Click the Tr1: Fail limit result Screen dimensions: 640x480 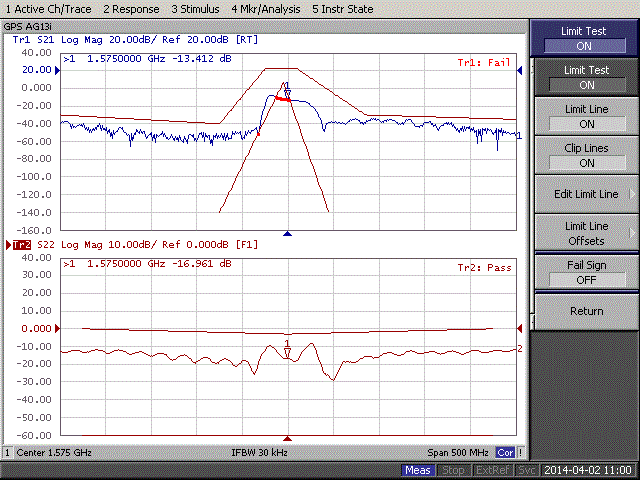(x=484, y=63)
